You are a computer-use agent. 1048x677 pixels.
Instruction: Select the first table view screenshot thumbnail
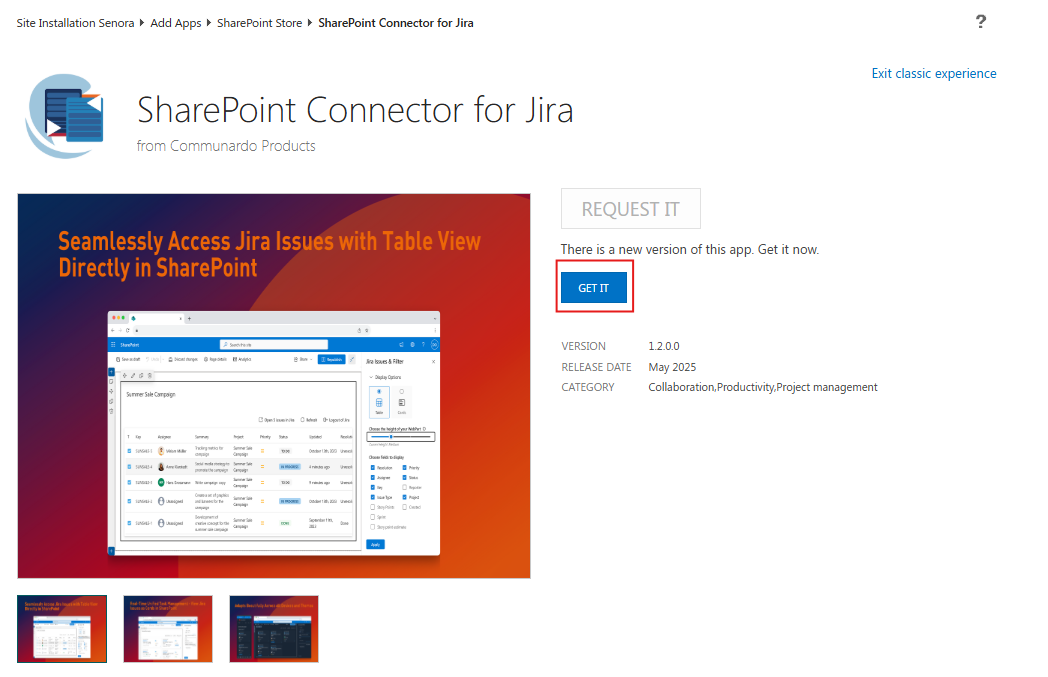coord(62,629)
